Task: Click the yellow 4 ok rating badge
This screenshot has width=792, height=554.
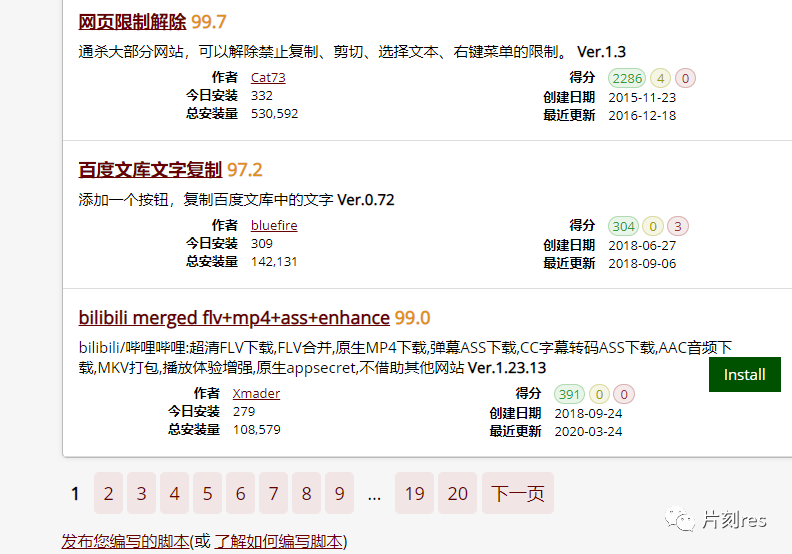Action: pos(660,78)
